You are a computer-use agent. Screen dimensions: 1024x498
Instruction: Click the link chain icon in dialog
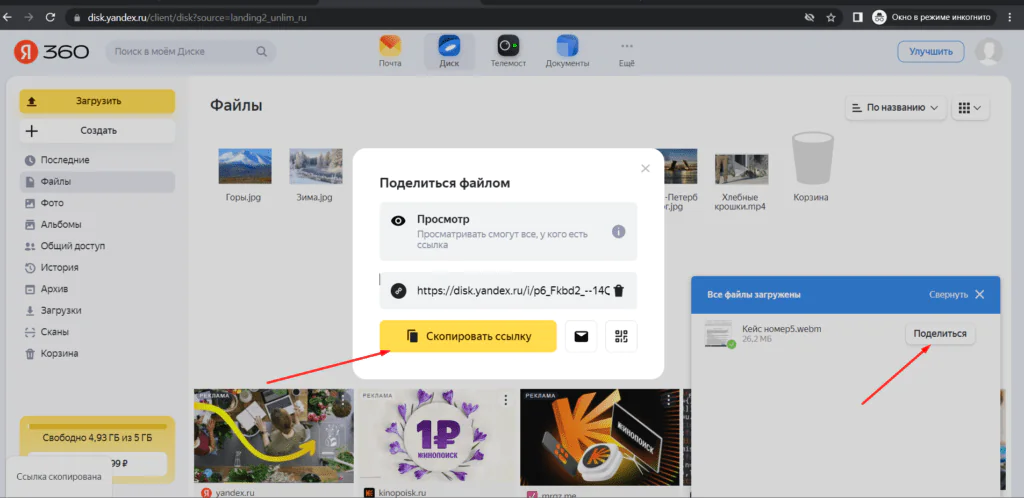398,291
